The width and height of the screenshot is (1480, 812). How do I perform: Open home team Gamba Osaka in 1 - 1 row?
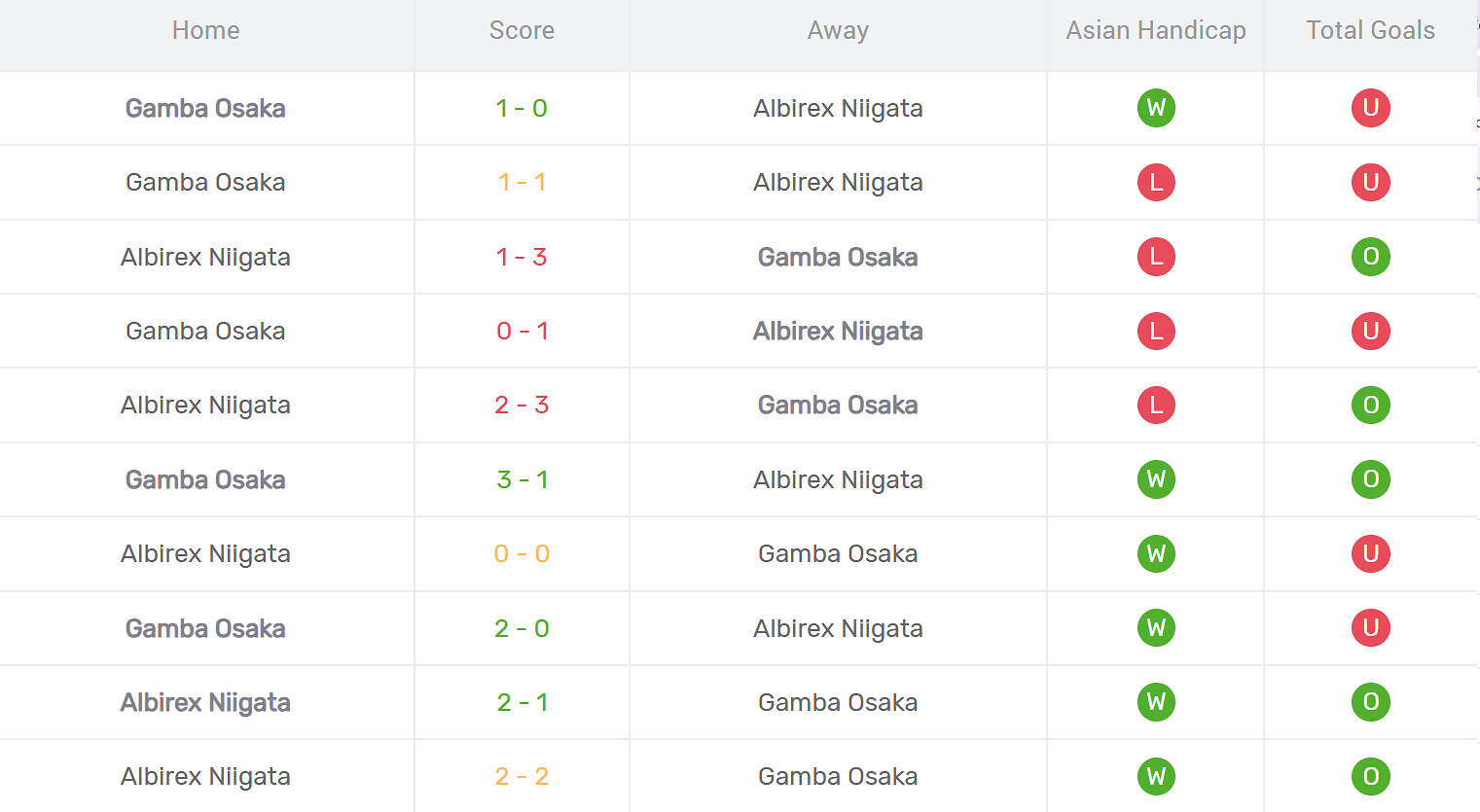click(205, 182)
